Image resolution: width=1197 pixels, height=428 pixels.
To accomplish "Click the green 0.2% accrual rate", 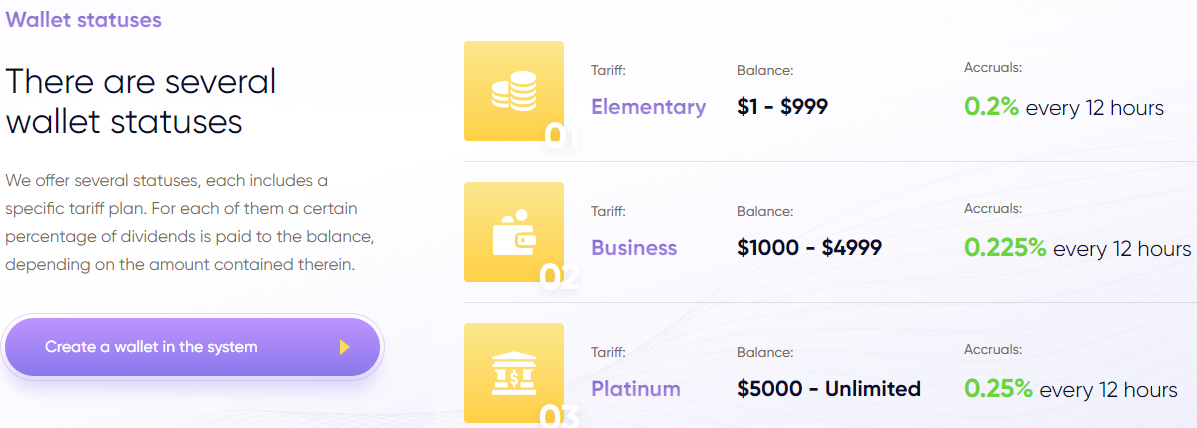I will [x=991, y=107].
